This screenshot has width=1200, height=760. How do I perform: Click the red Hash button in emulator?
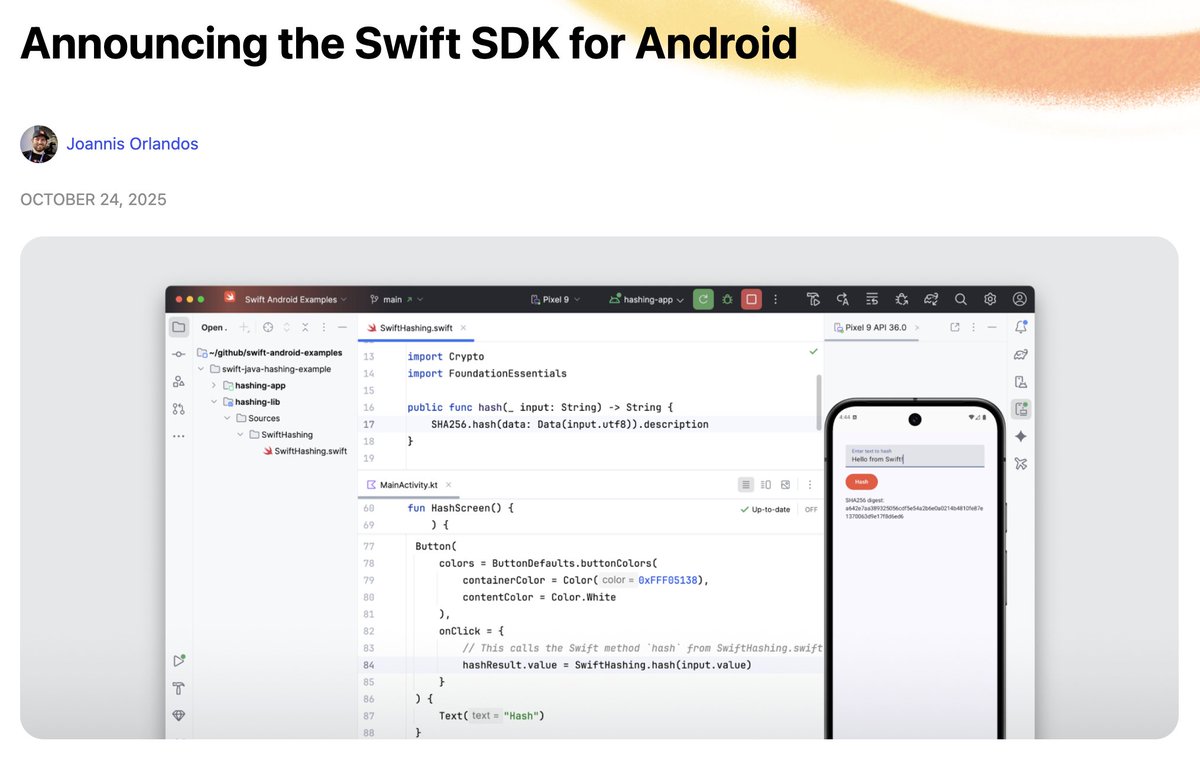(x=861, y=481)
